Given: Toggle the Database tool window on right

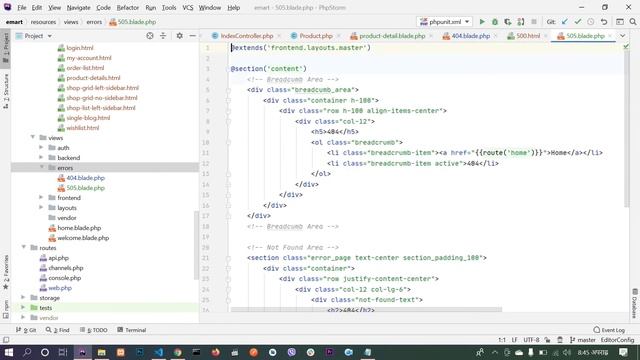Looking at the screenshot, I should (635, 303).
